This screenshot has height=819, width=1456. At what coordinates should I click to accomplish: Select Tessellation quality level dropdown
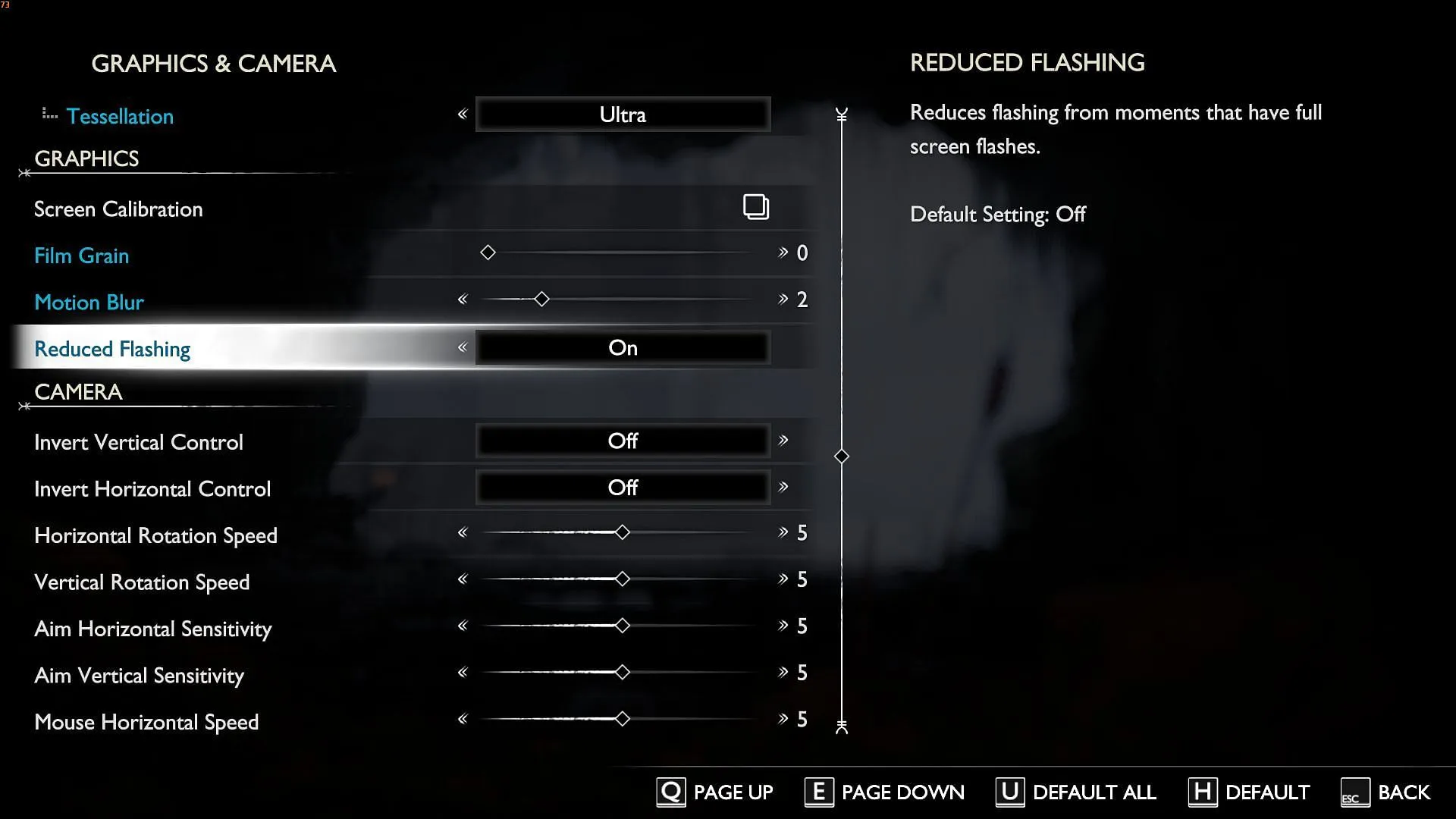tap(620, 114)
